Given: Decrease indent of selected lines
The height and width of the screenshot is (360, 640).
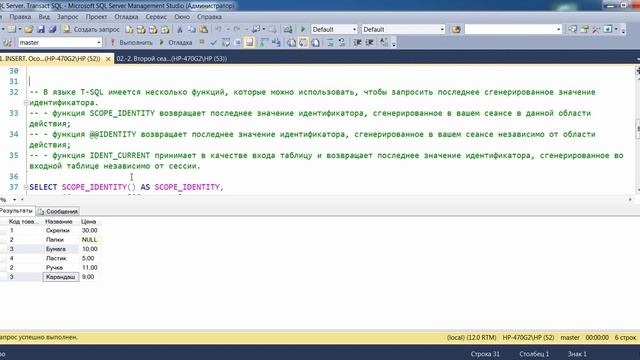Looking at the screenshot, I should [358, 42].
